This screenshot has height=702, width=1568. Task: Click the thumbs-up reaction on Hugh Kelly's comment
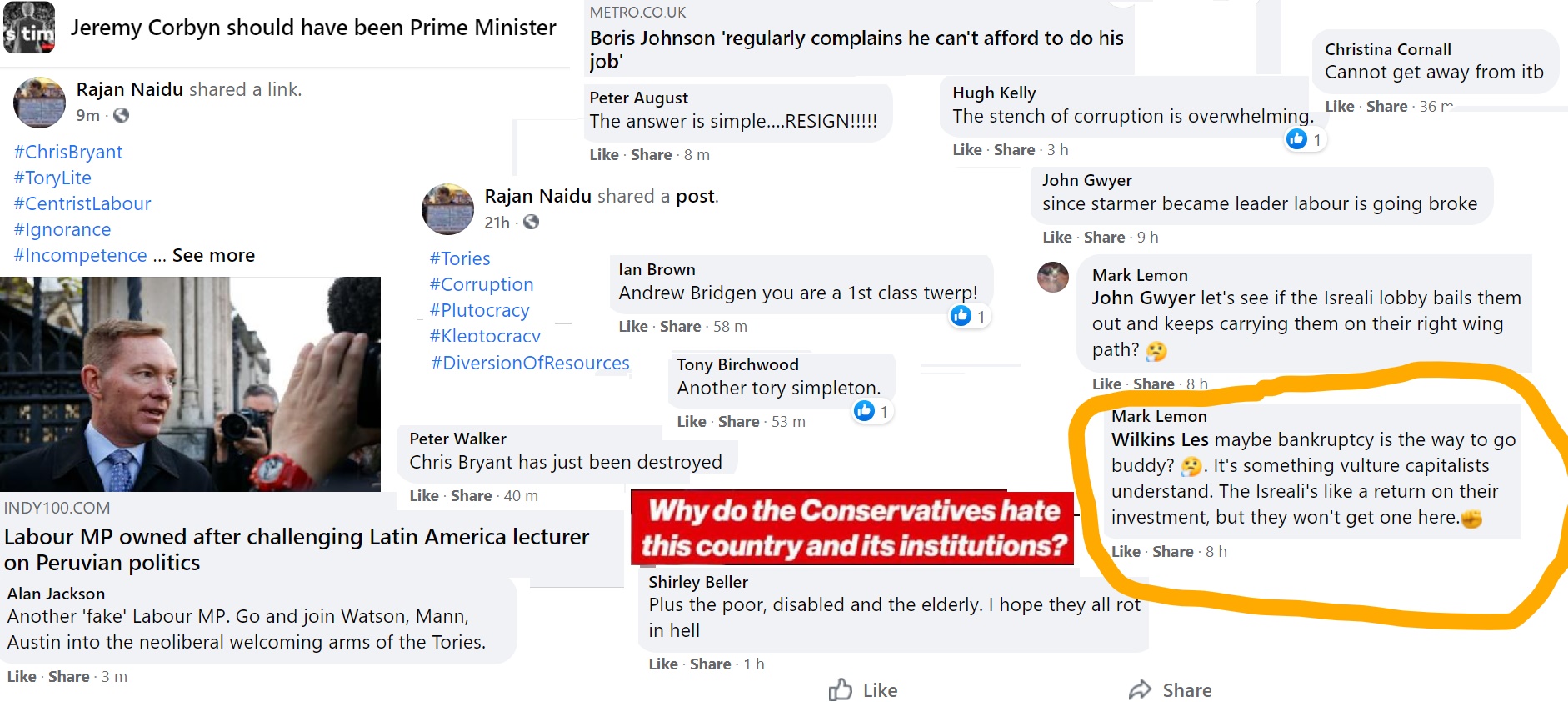tap(1297, 139)
